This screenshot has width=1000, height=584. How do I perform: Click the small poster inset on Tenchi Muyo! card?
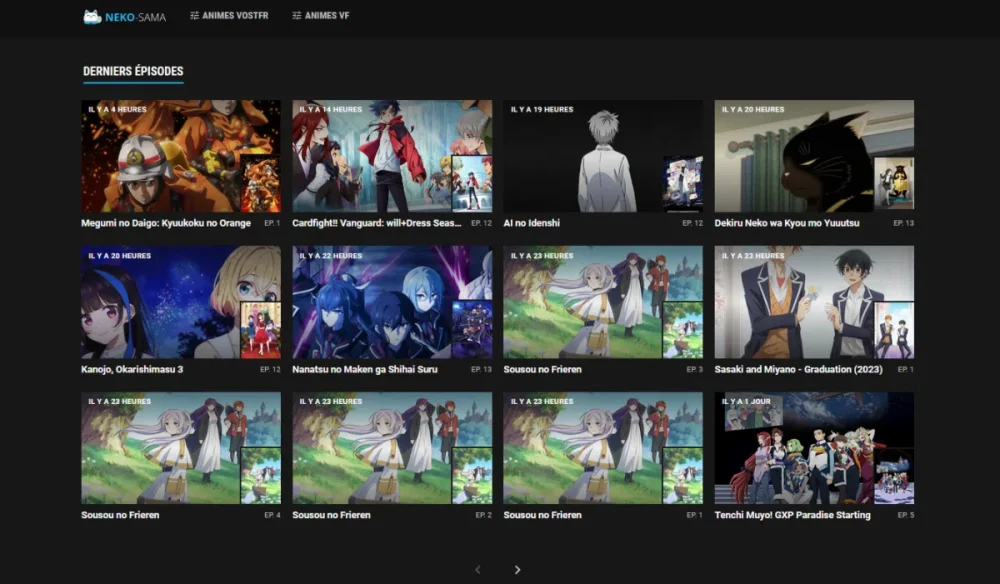pos(894,476)
